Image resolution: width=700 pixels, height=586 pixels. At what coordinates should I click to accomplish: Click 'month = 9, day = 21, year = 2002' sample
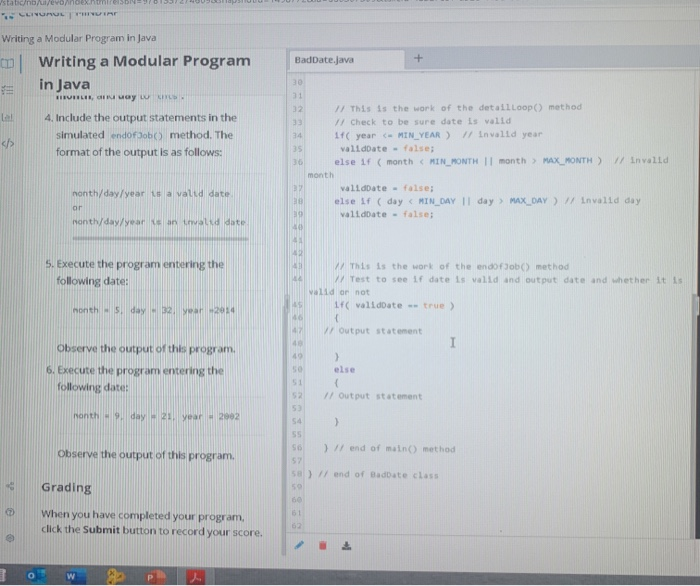click(156, 416)
